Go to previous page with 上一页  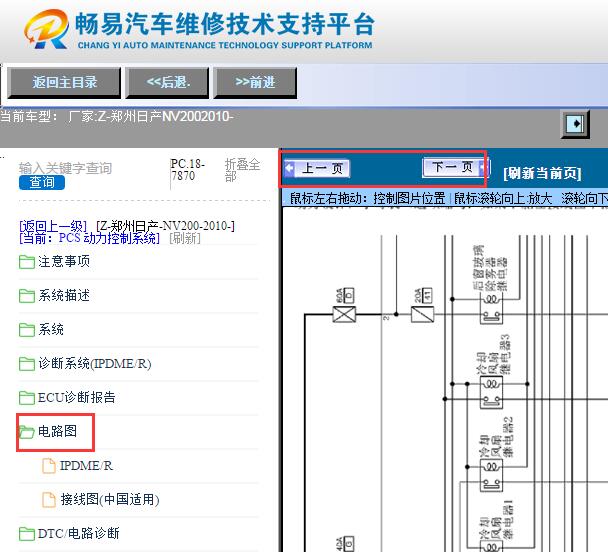click(x=317, y=168)
